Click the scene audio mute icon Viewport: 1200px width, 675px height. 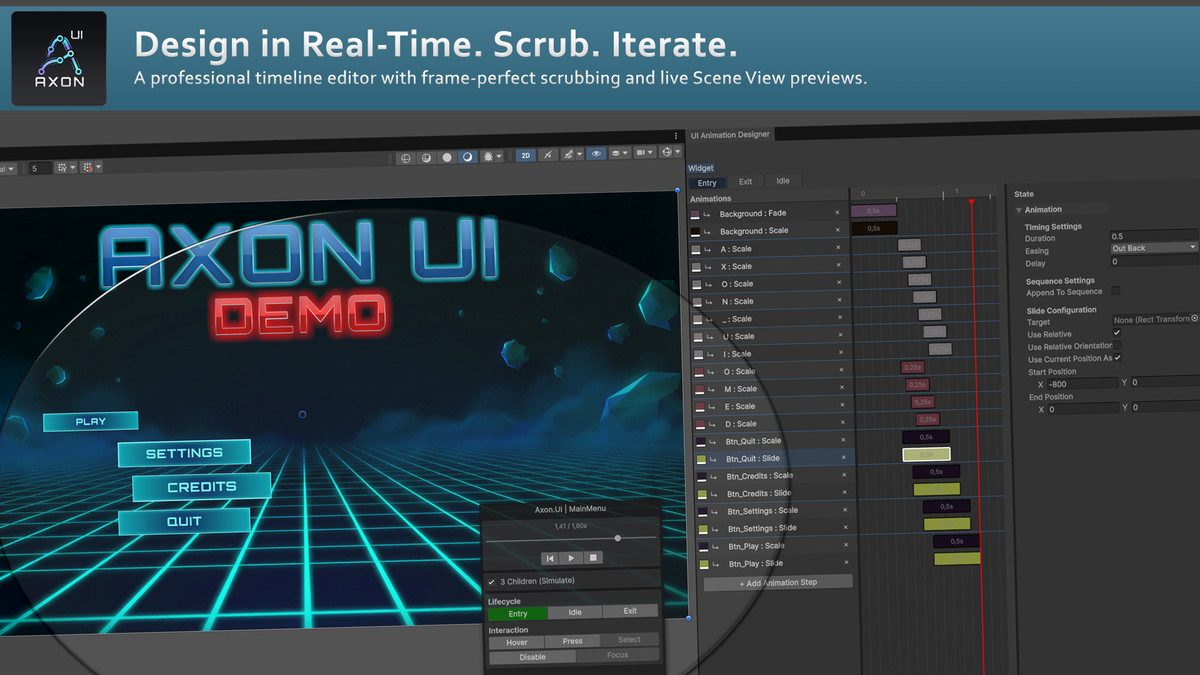[x=548, y=155]
